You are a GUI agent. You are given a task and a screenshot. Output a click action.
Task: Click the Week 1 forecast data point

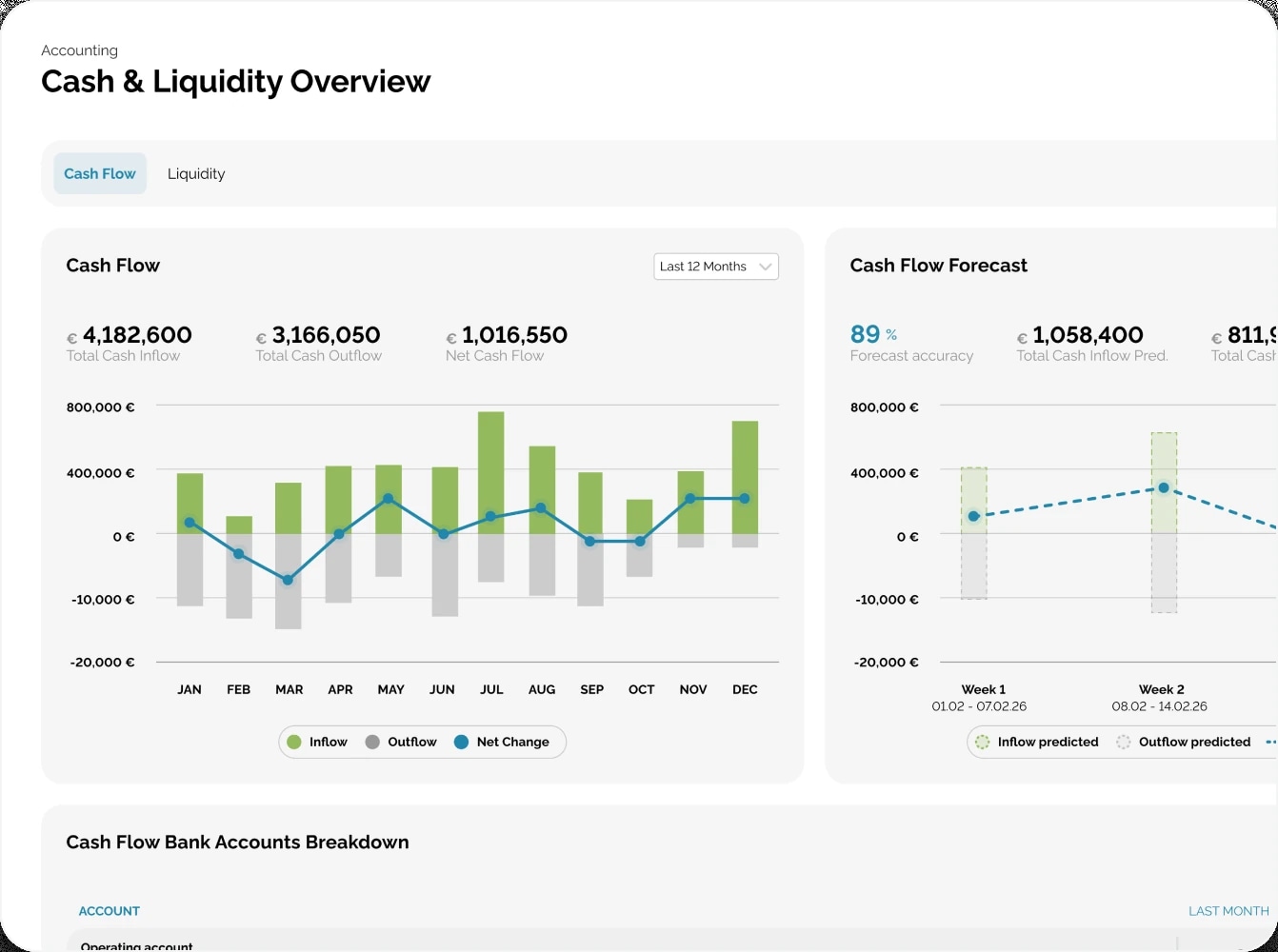[973, 516]
